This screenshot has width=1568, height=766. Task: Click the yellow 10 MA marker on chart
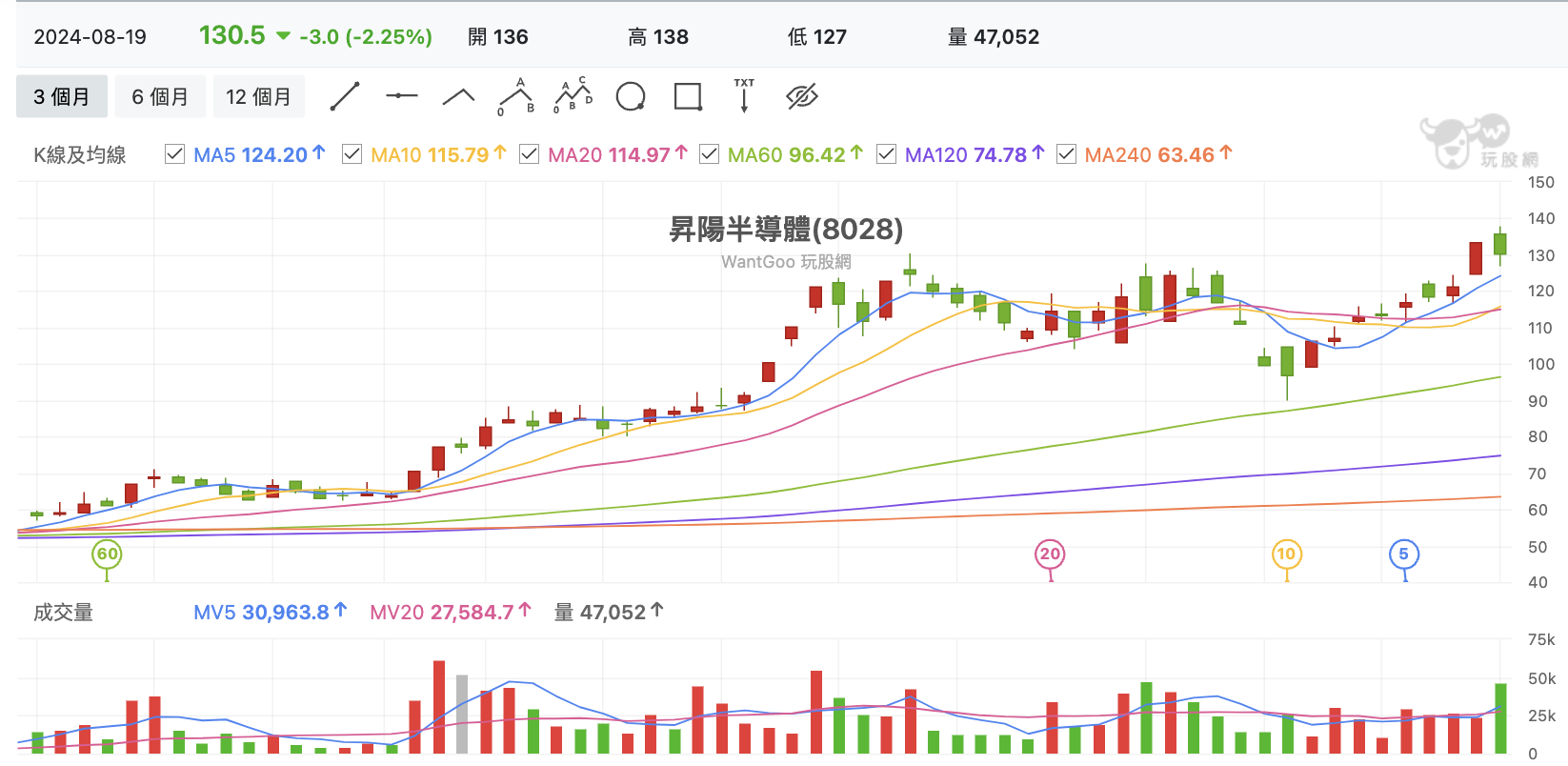[1286, 554]
